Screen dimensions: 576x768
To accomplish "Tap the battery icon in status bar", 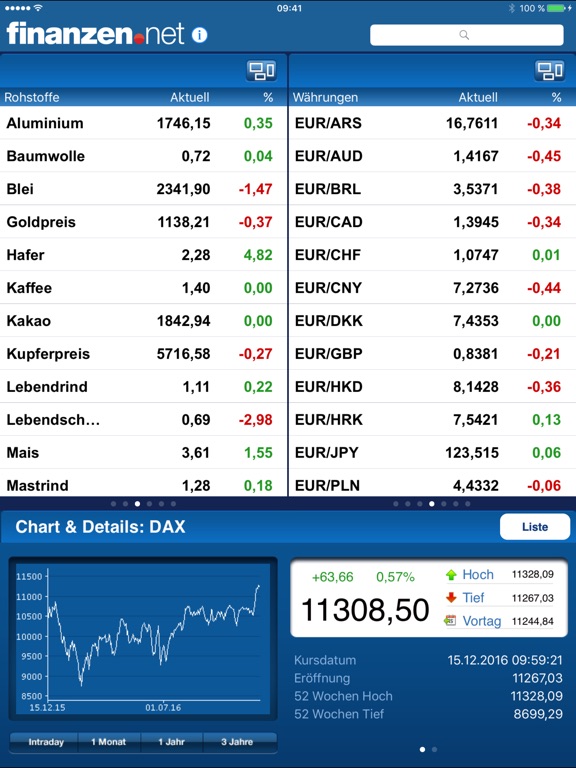I will click(556, 8).
